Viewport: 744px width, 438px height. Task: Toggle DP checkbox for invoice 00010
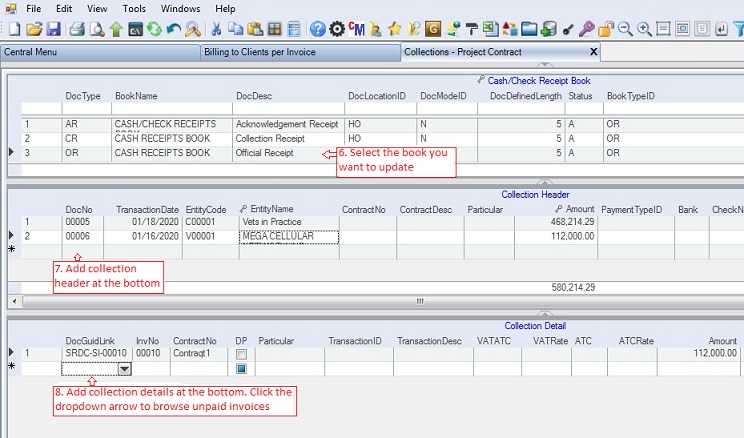click(x=241, y=354)
